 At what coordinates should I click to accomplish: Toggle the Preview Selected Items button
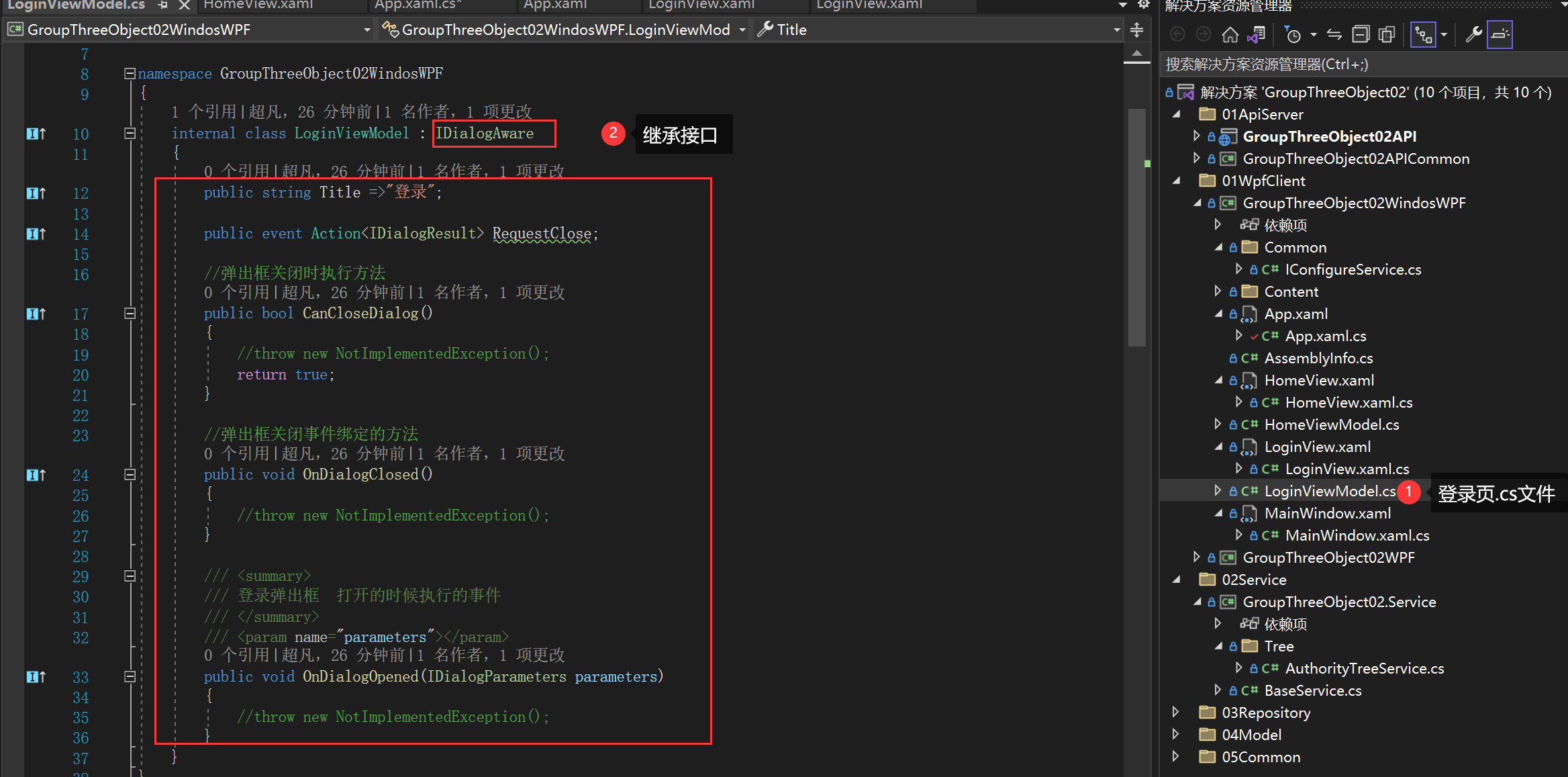tap(1500, 34)
